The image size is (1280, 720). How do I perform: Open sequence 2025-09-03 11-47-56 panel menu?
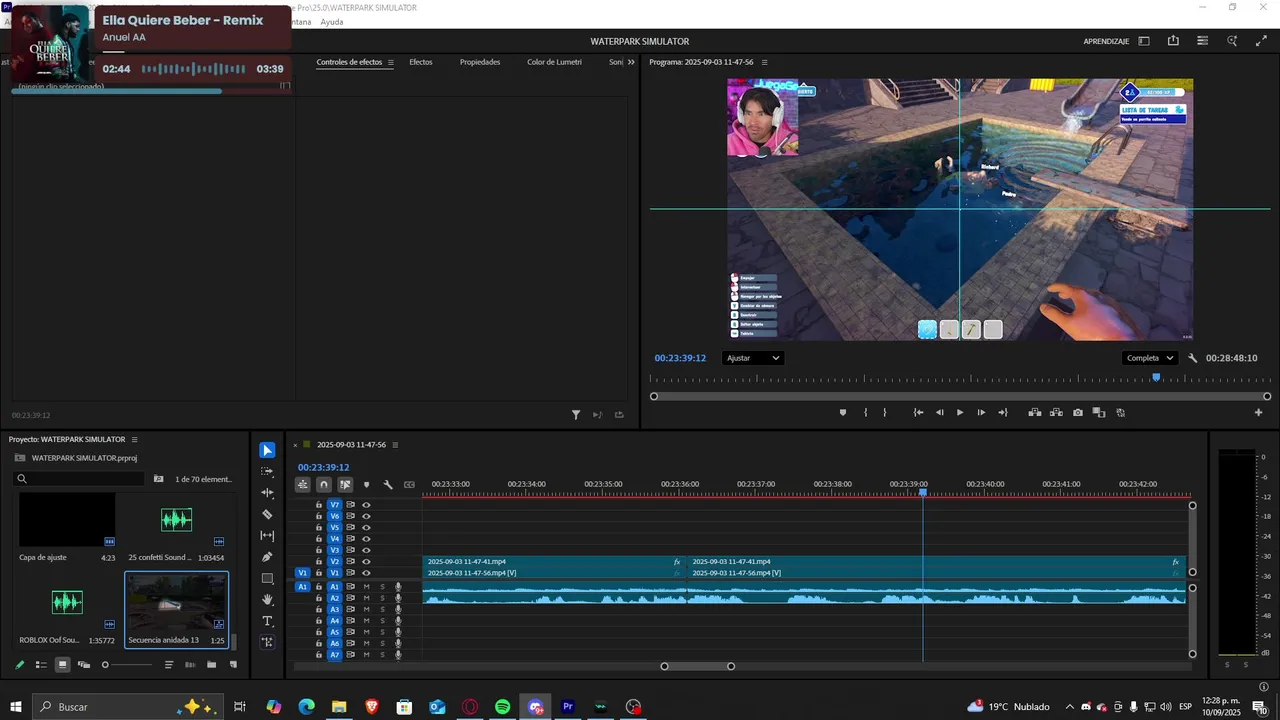point(395,445)
